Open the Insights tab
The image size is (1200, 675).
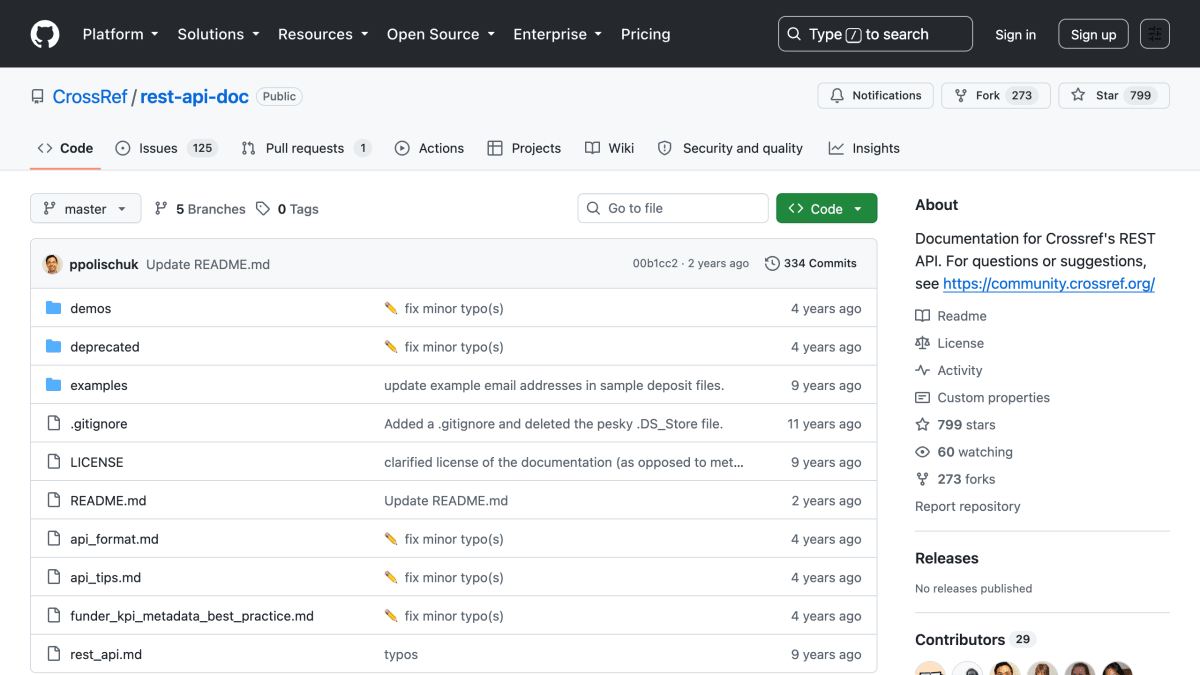point(864,148)
